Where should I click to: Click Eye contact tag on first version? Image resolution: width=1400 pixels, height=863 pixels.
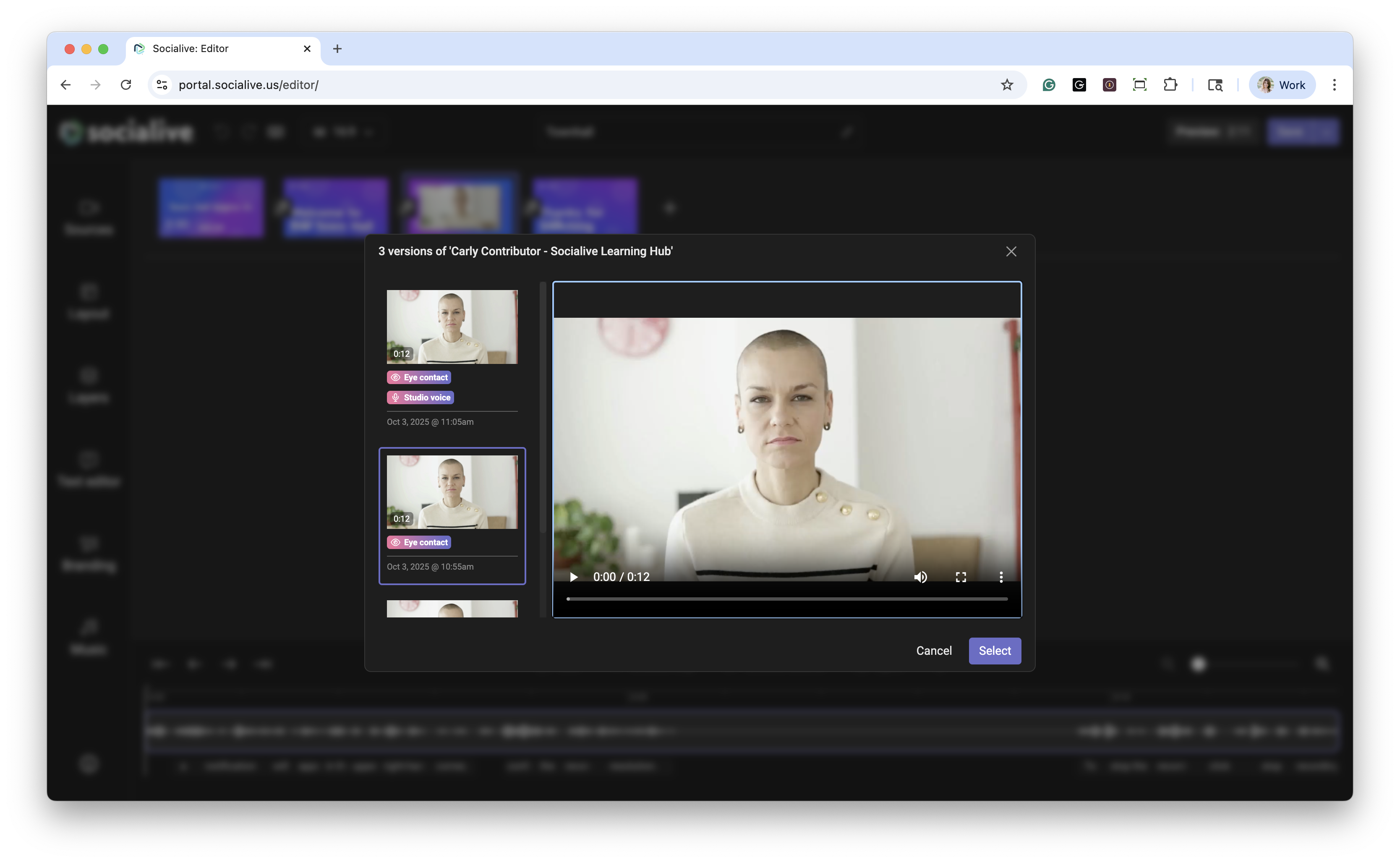click(419, 377)
